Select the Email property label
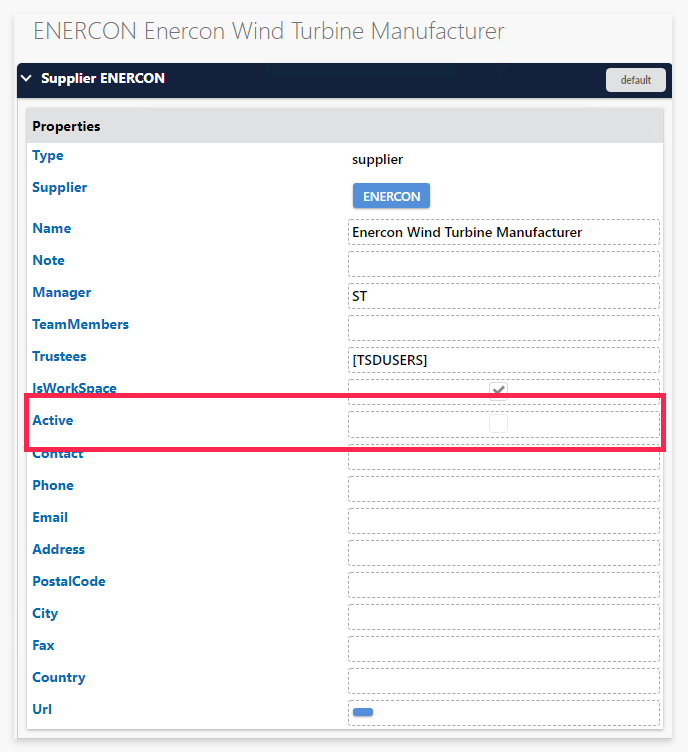Viewport: 688px width, 752px height. click(50, 517)
